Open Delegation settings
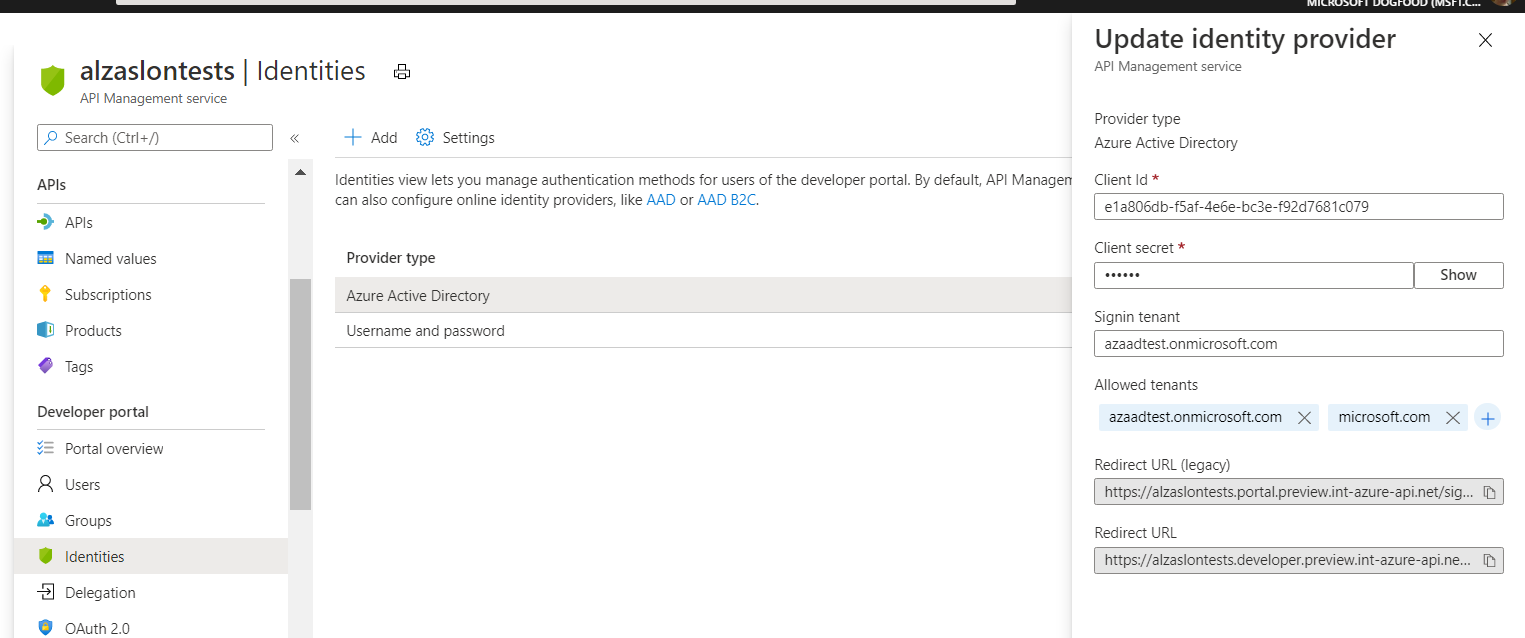This screenshot has width=1525, height=638. pyautogui.click(x=100, y=592)
